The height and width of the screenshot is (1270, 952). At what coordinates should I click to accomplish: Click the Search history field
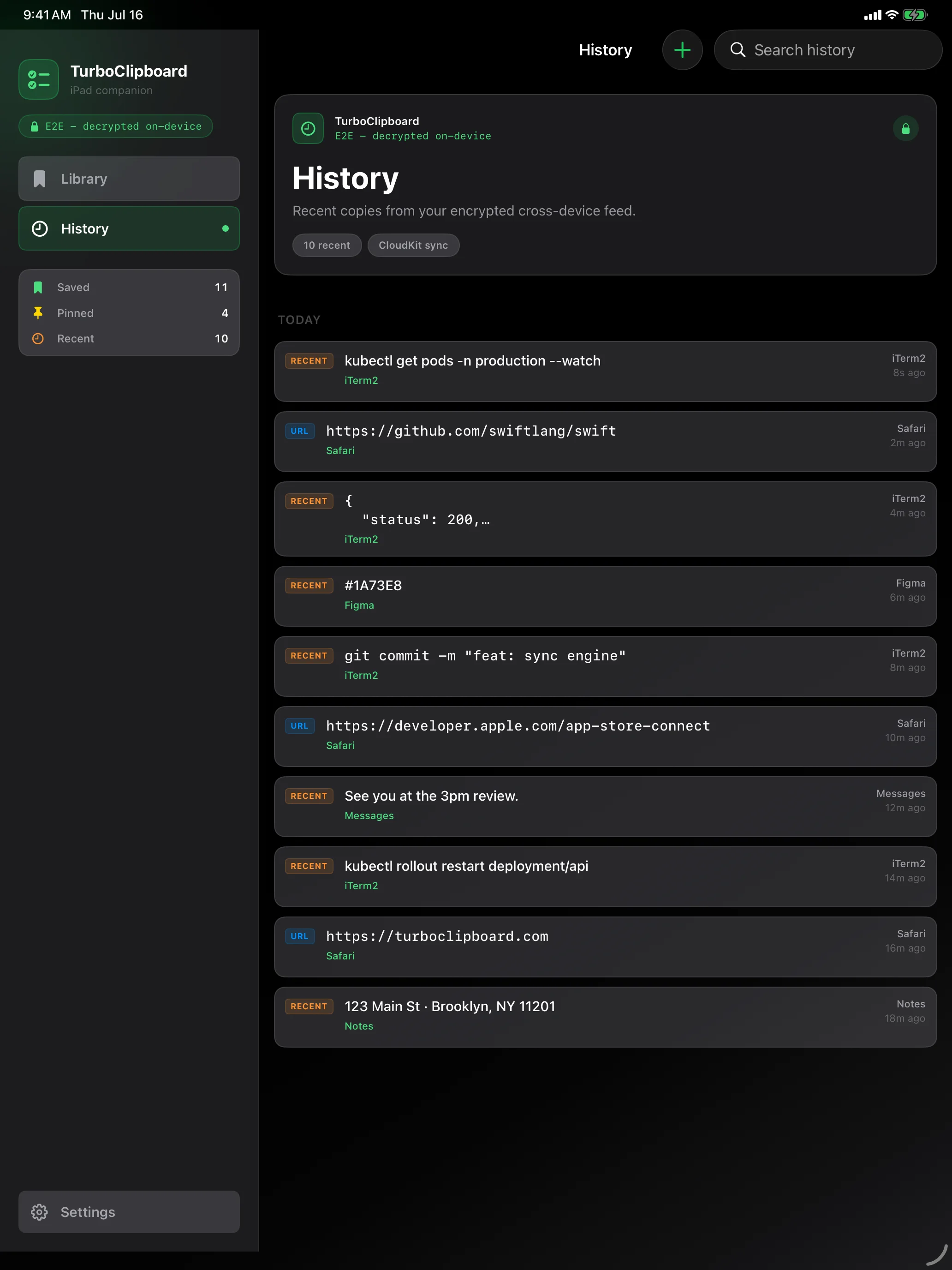pos(827,50)
